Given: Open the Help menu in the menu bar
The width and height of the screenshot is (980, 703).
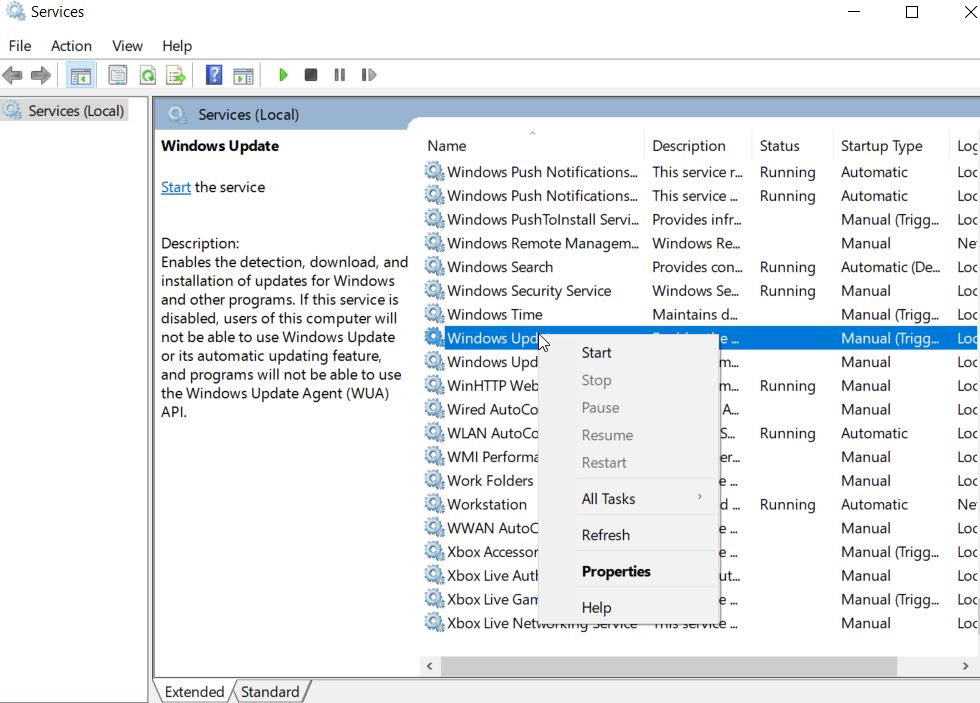Looking at the screenshot, I should click(x=177, y=46).
